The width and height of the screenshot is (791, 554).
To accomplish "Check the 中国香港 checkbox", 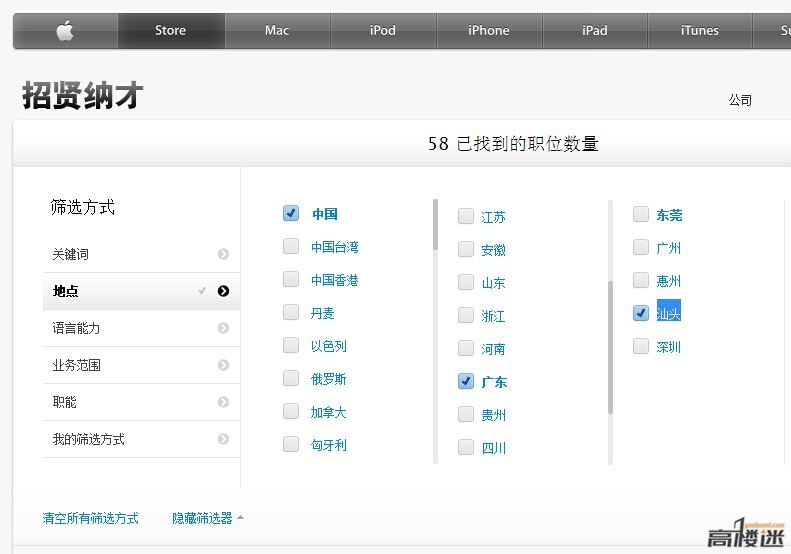I will pos(291,279).
